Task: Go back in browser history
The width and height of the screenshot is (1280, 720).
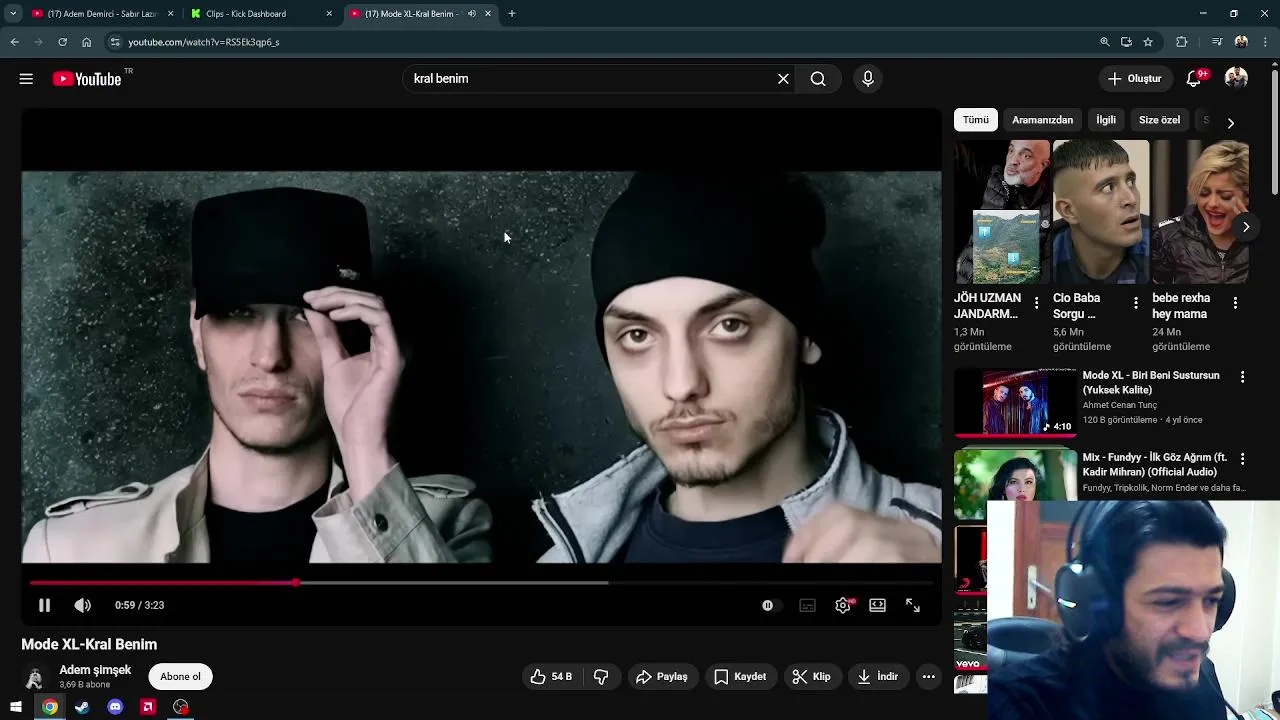Action: 14,42
